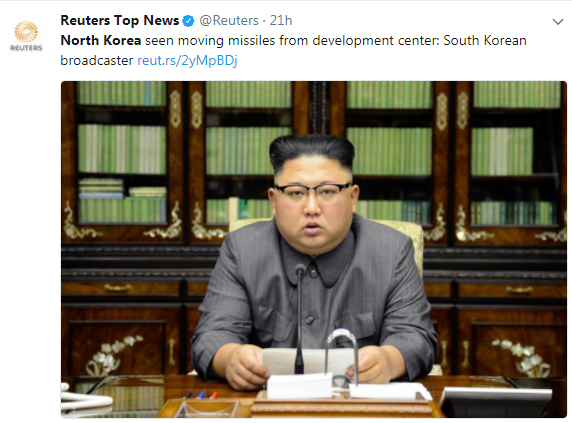Click the white telephone cord in the photo
The image size is (572, 423).
pos(85,401)
